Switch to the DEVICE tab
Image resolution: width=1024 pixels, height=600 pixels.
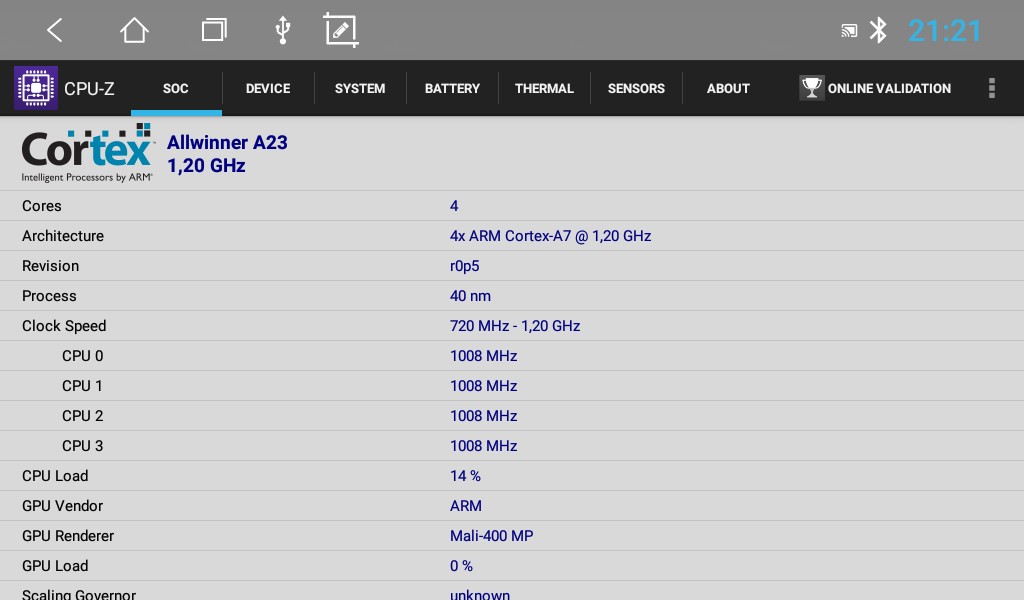(268, 88)
